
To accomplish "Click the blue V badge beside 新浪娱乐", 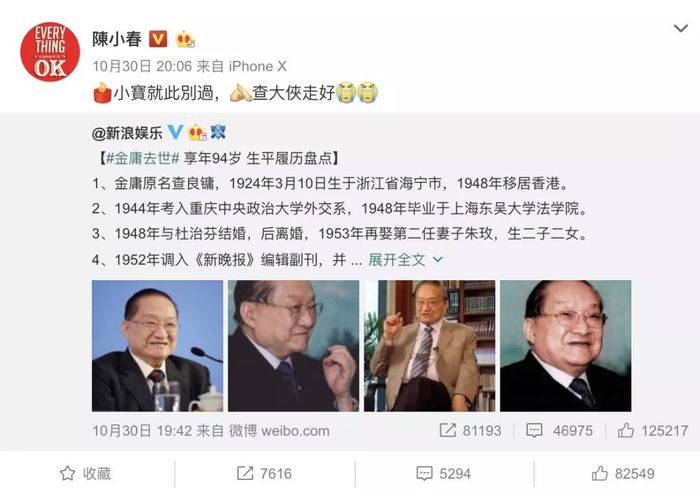I will pos(175,132).
